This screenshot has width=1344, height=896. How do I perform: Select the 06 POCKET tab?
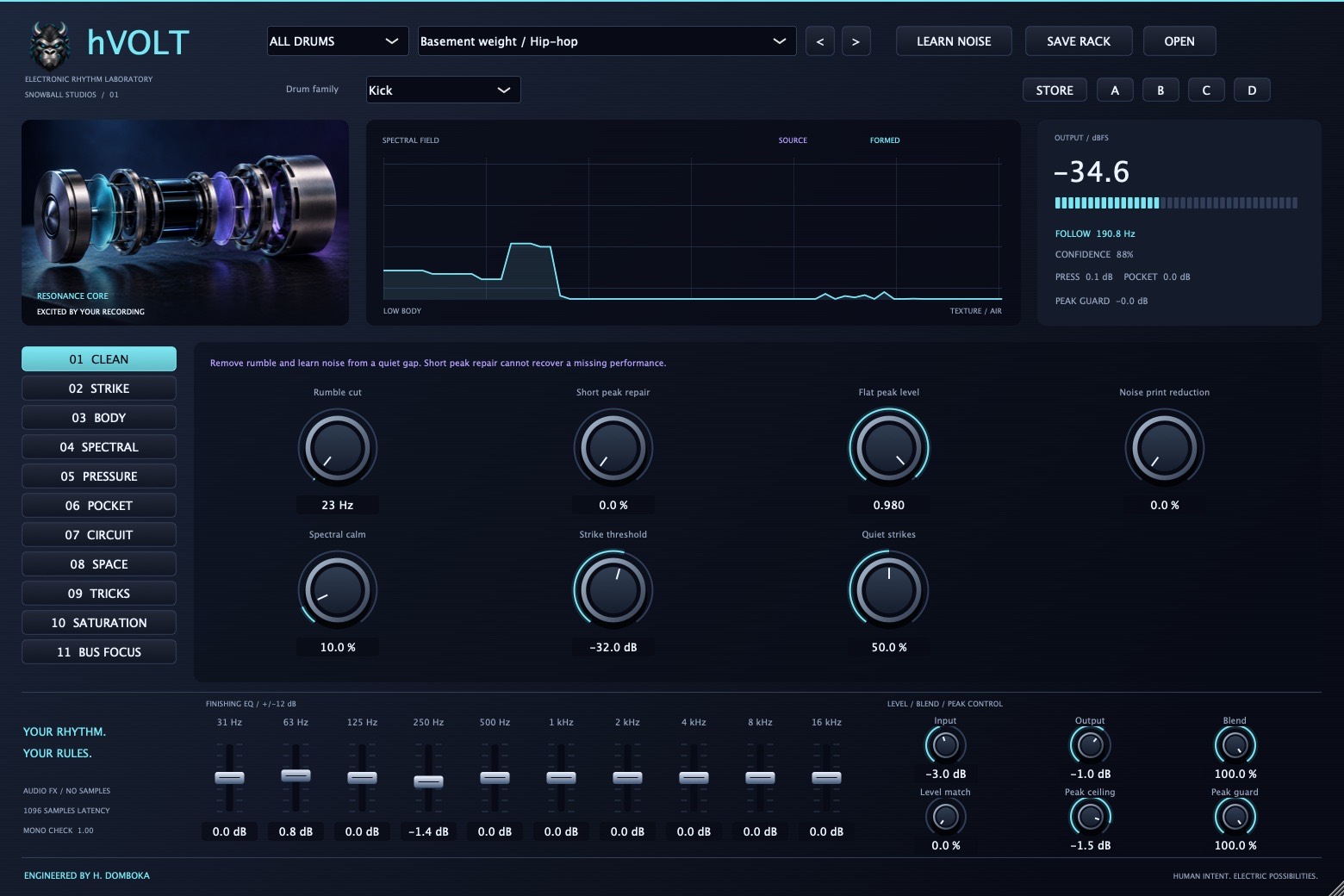99,506
